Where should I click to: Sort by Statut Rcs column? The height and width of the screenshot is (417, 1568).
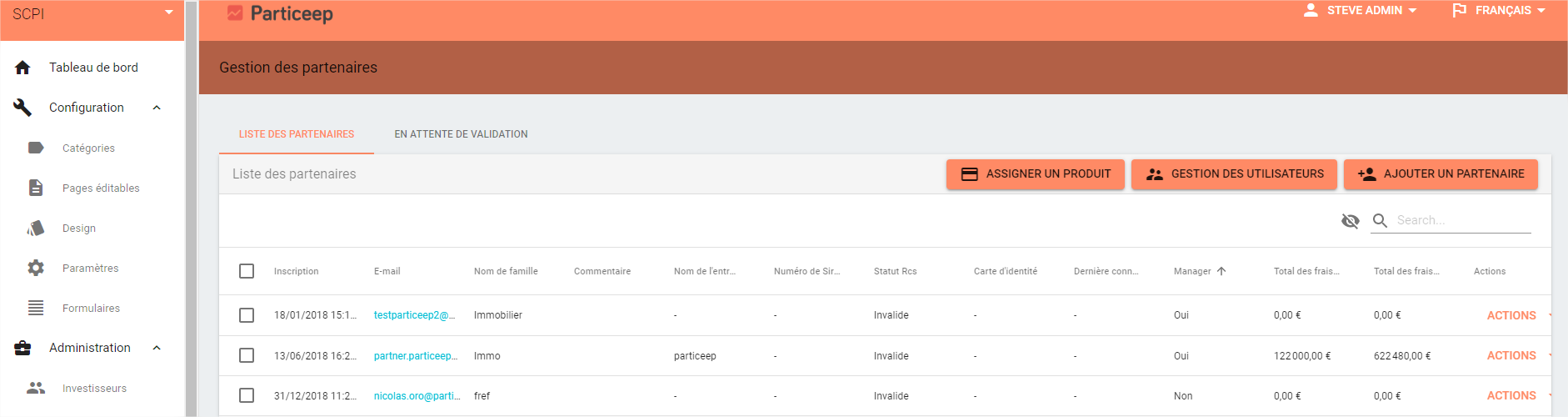[x=896, y=271]
